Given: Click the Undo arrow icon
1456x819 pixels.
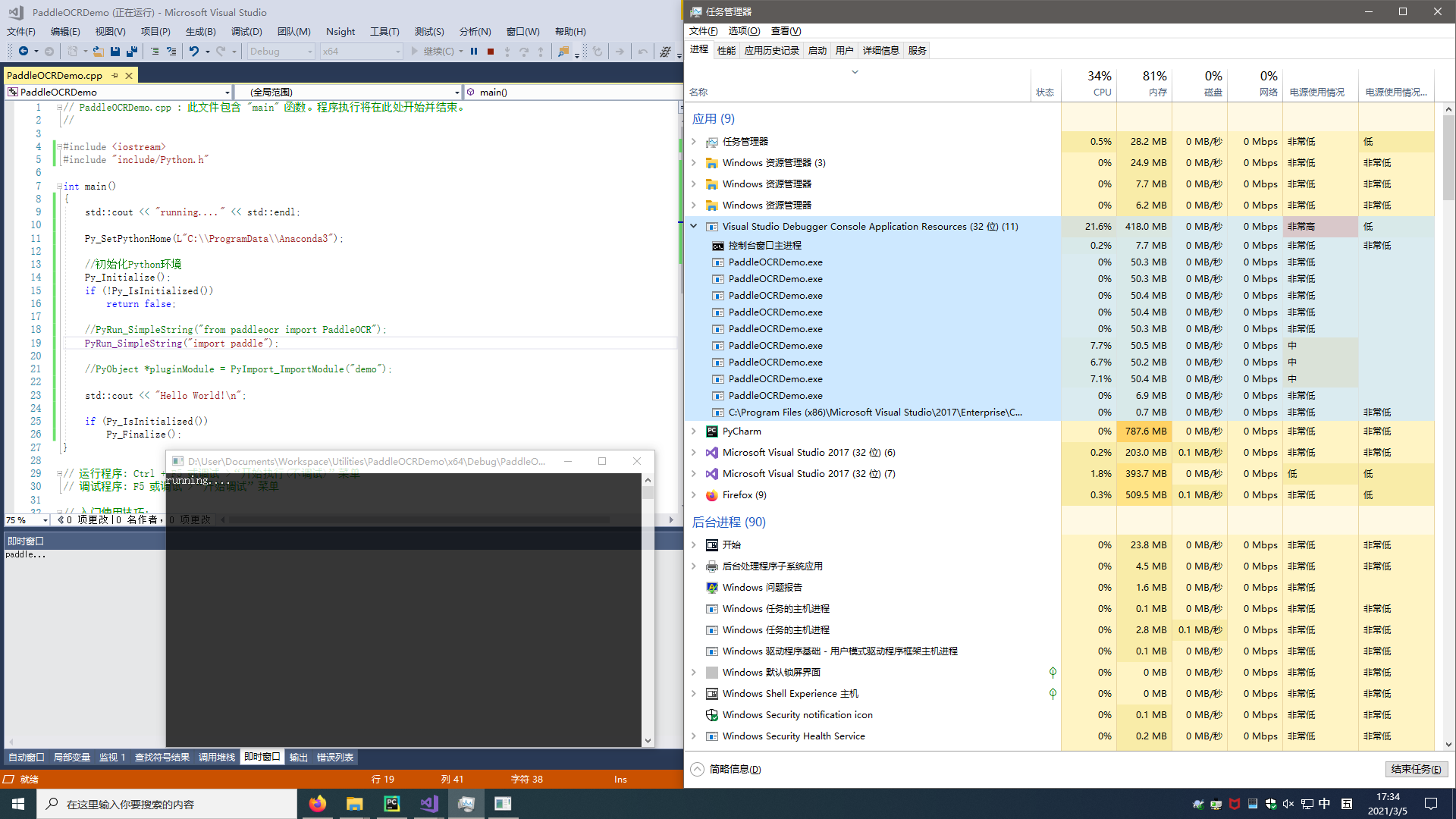Looking at the screenshot, I should [x=194, y=52].
